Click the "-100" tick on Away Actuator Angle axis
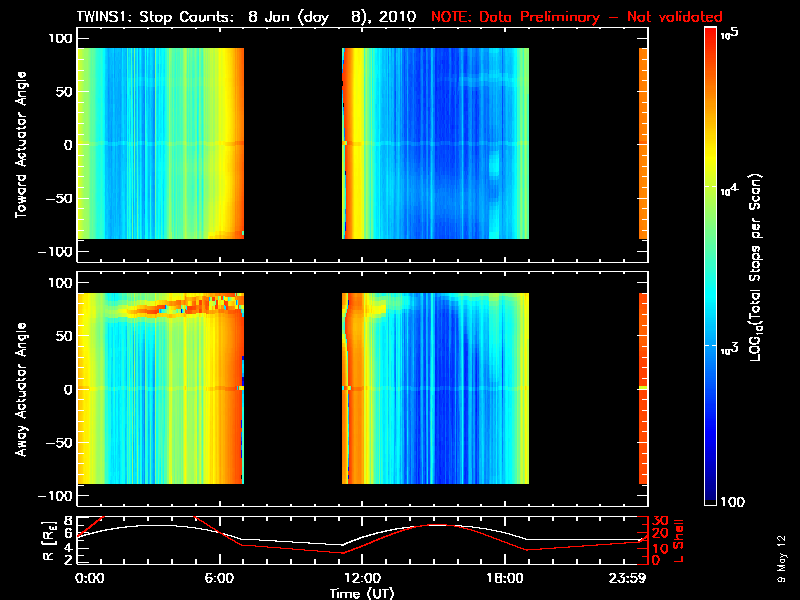The height and width of the screenshot is (600, 800). [x=55, y=496]
